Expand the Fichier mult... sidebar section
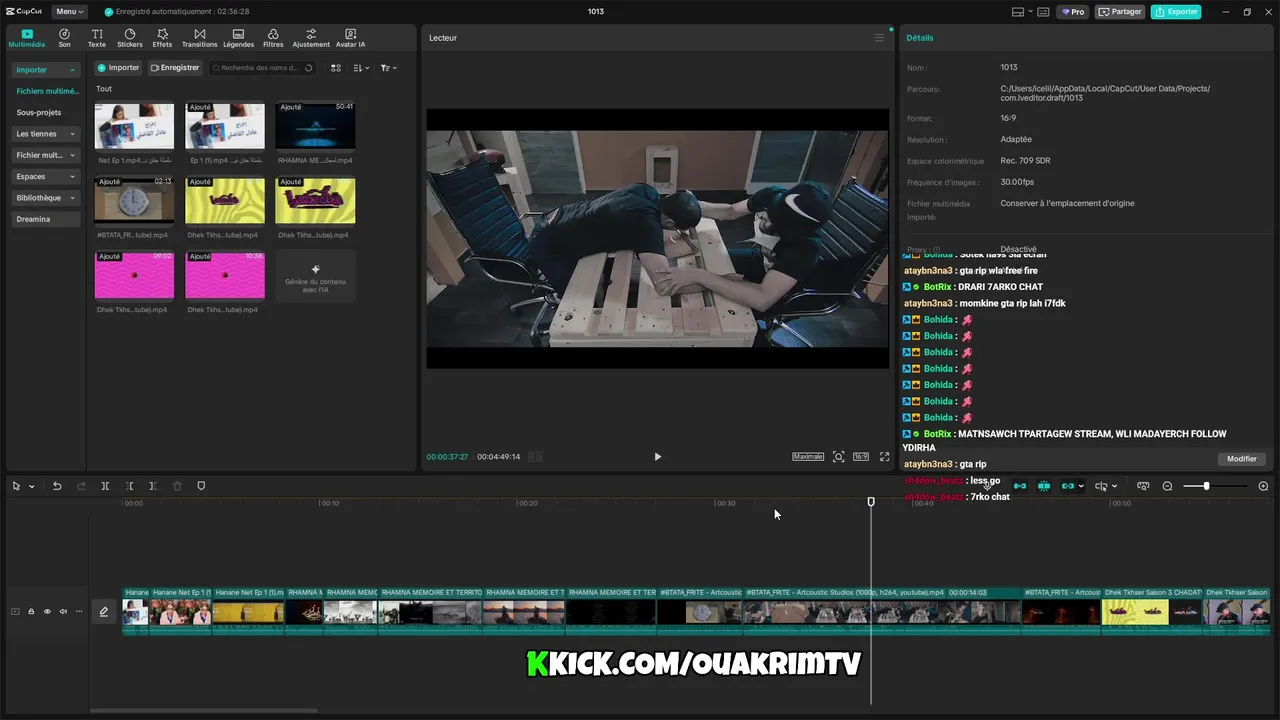1280x720 pixels. point(46,155)
